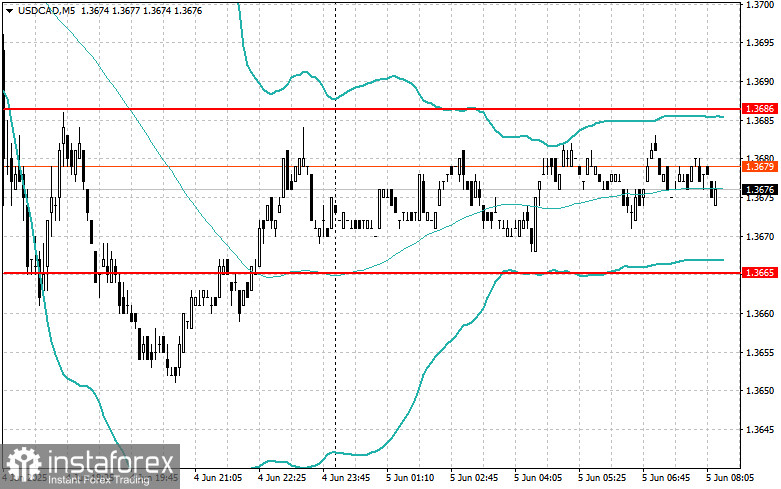The image size is (781, 489).
Task: Click the 4 Jun 21:05 time label
Action: point(218,478)
